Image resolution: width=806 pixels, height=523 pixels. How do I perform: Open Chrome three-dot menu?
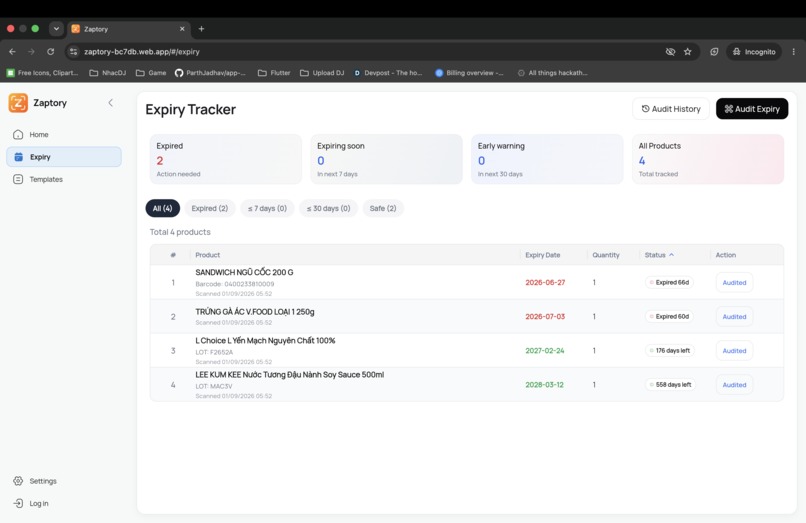pos(794,51)
